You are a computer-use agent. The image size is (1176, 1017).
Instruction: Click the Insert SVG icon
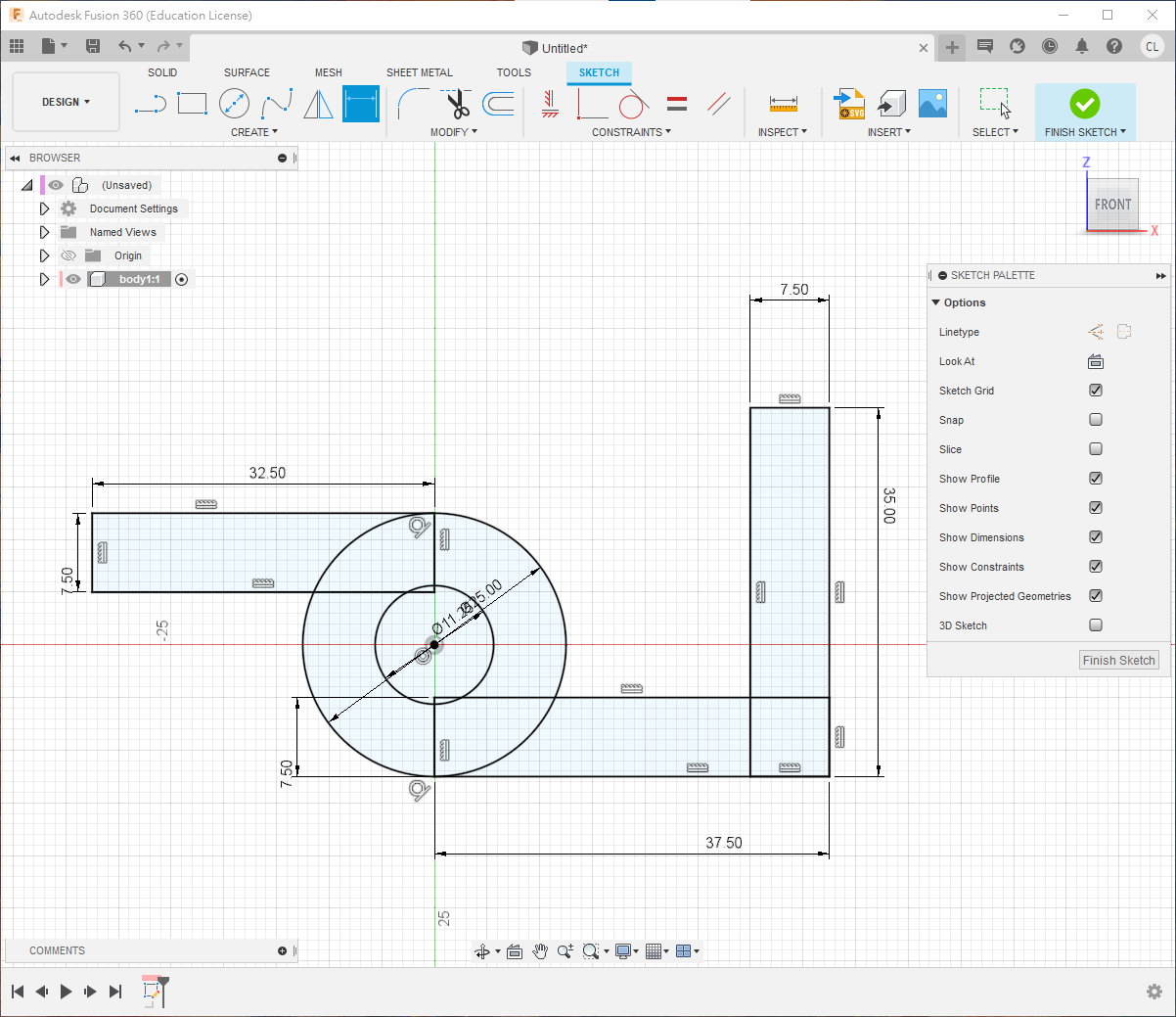(x=848, y=104)
